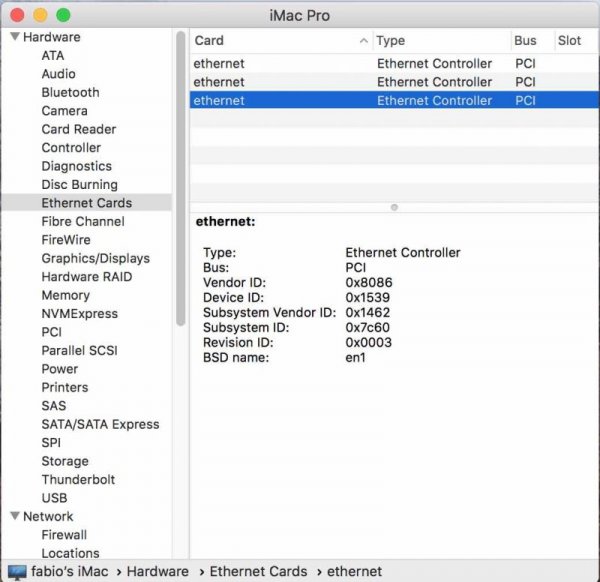The height and width of the screenshot is (582, 600).
Task: Click the Hardware category label
Action: (x=52, y=37)
